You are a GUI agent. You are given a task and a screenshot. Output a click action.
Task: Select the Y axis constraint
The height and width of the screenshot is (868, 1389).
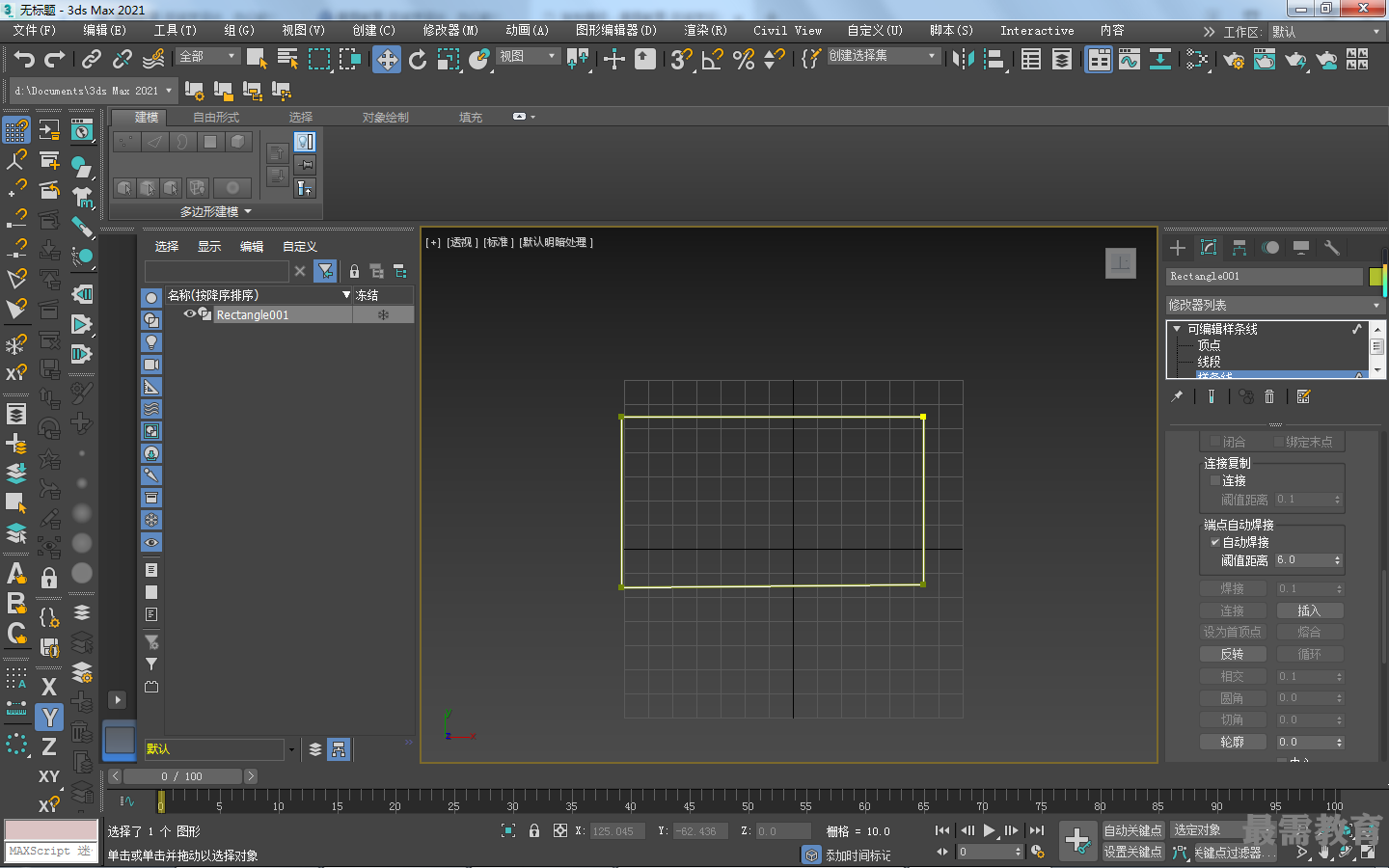(49, 717)
